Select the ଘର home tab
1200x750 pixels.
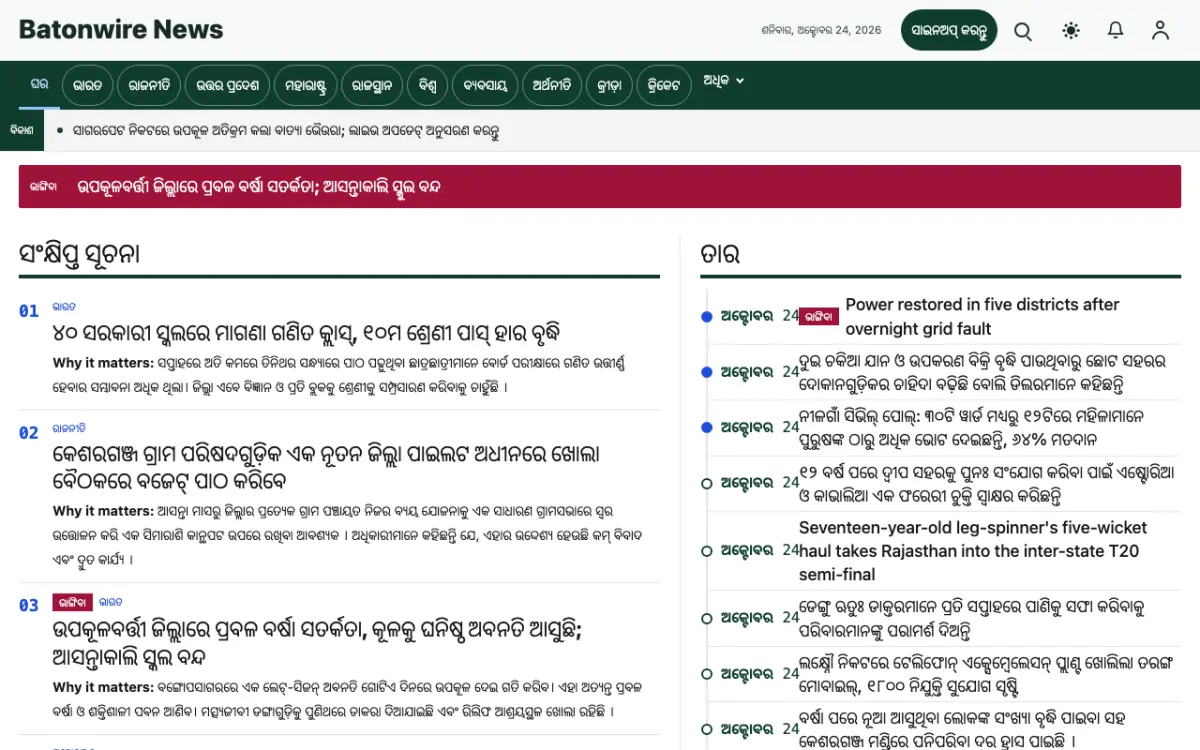coord(39,84)
